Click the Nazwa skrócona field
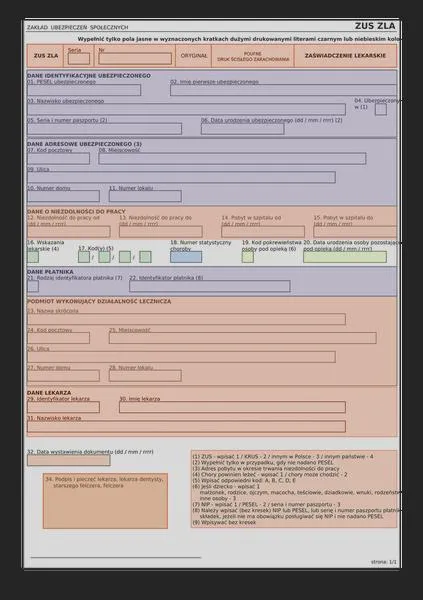 point(186,319)
